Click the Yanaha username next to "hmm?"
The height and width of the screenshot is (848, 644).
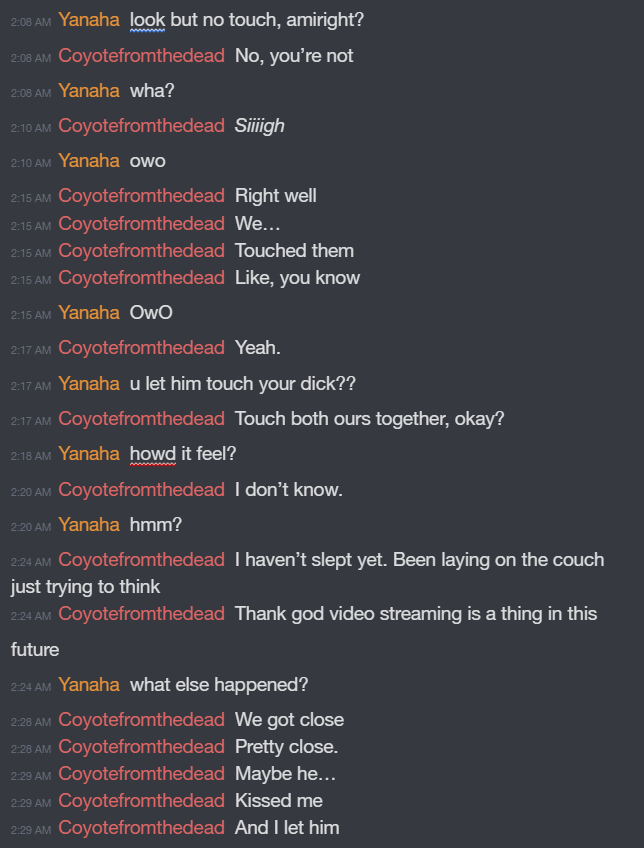click(x=89, y=525)
